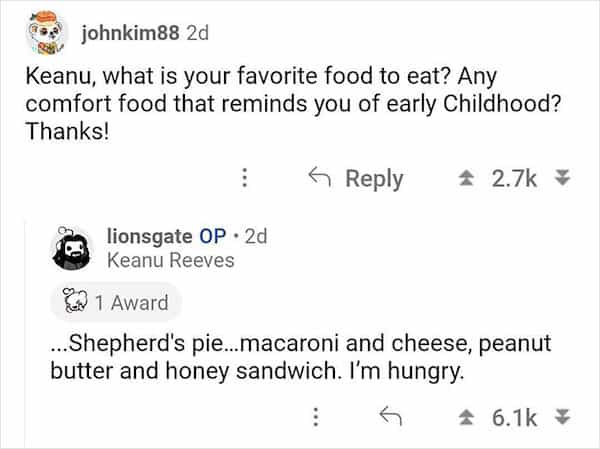The image size is (600, 449).
Task: Click the 1 Award badge
Action: 109,301
